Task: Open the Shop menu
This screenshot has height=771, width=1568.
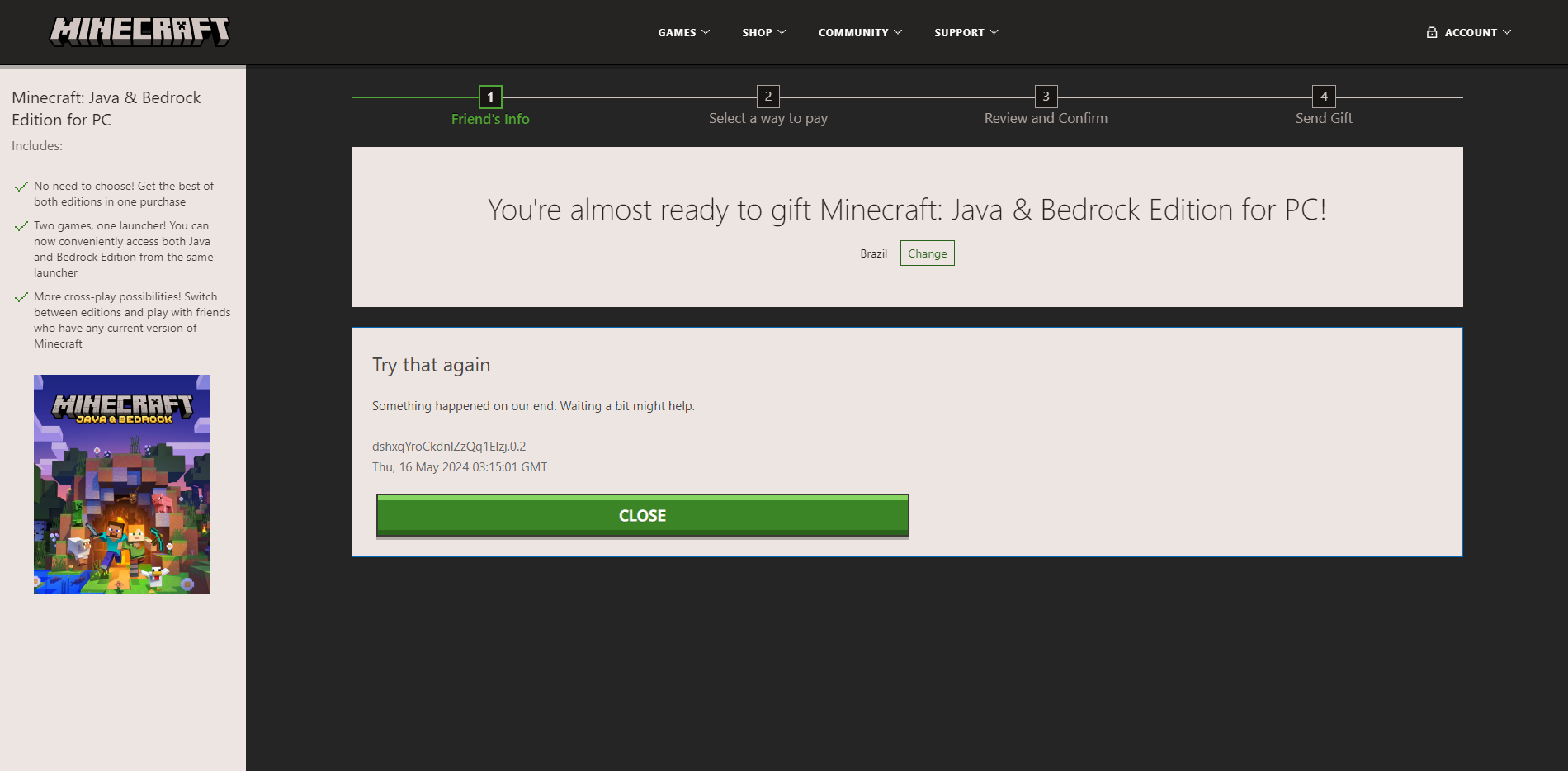Action: click(x=764, y=32)
